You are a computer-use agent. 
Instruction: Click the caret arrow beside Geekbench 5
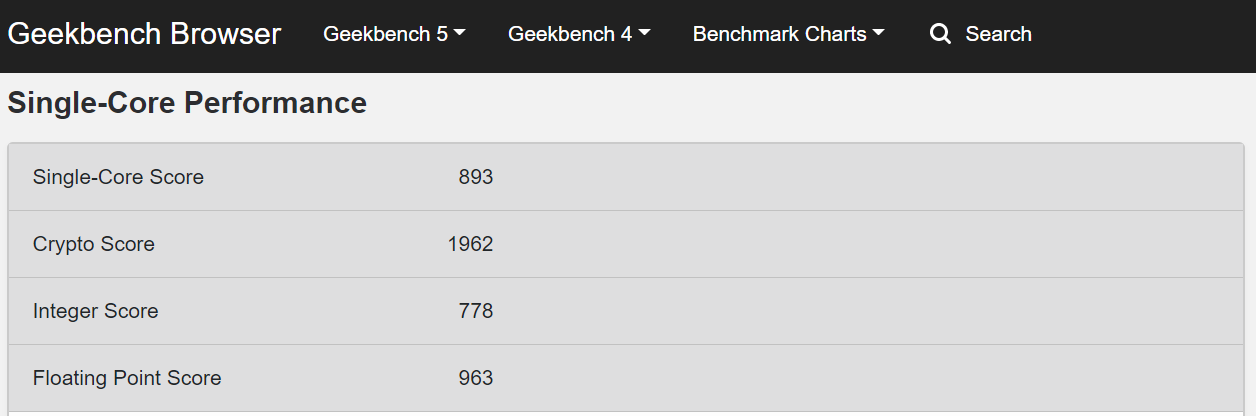459,33
